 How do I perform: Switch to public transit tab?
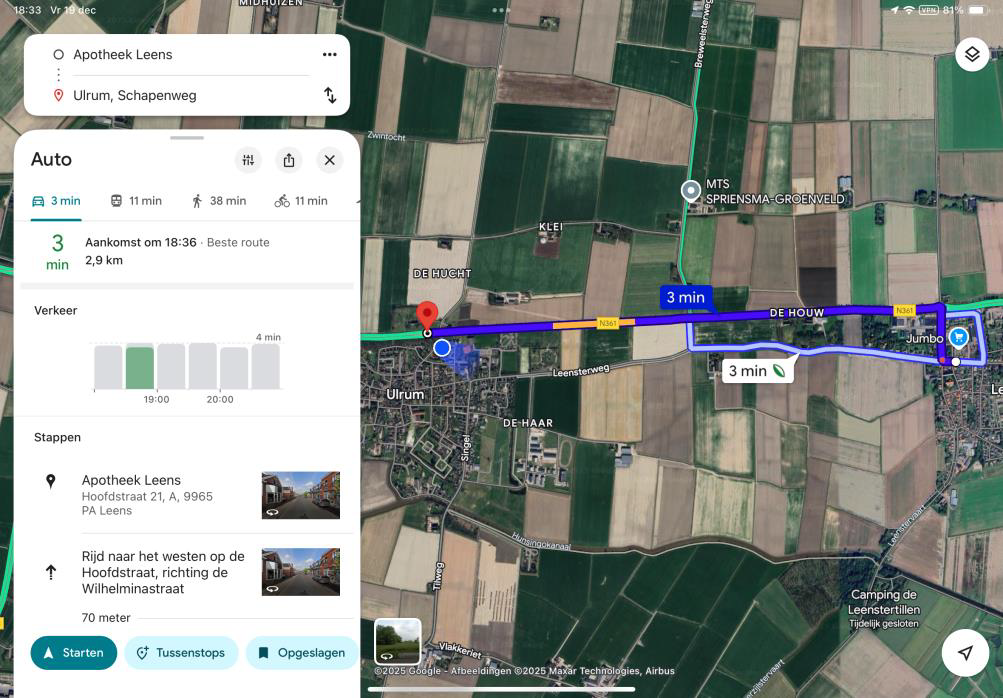pyautogui.click(x=135, y=201)
